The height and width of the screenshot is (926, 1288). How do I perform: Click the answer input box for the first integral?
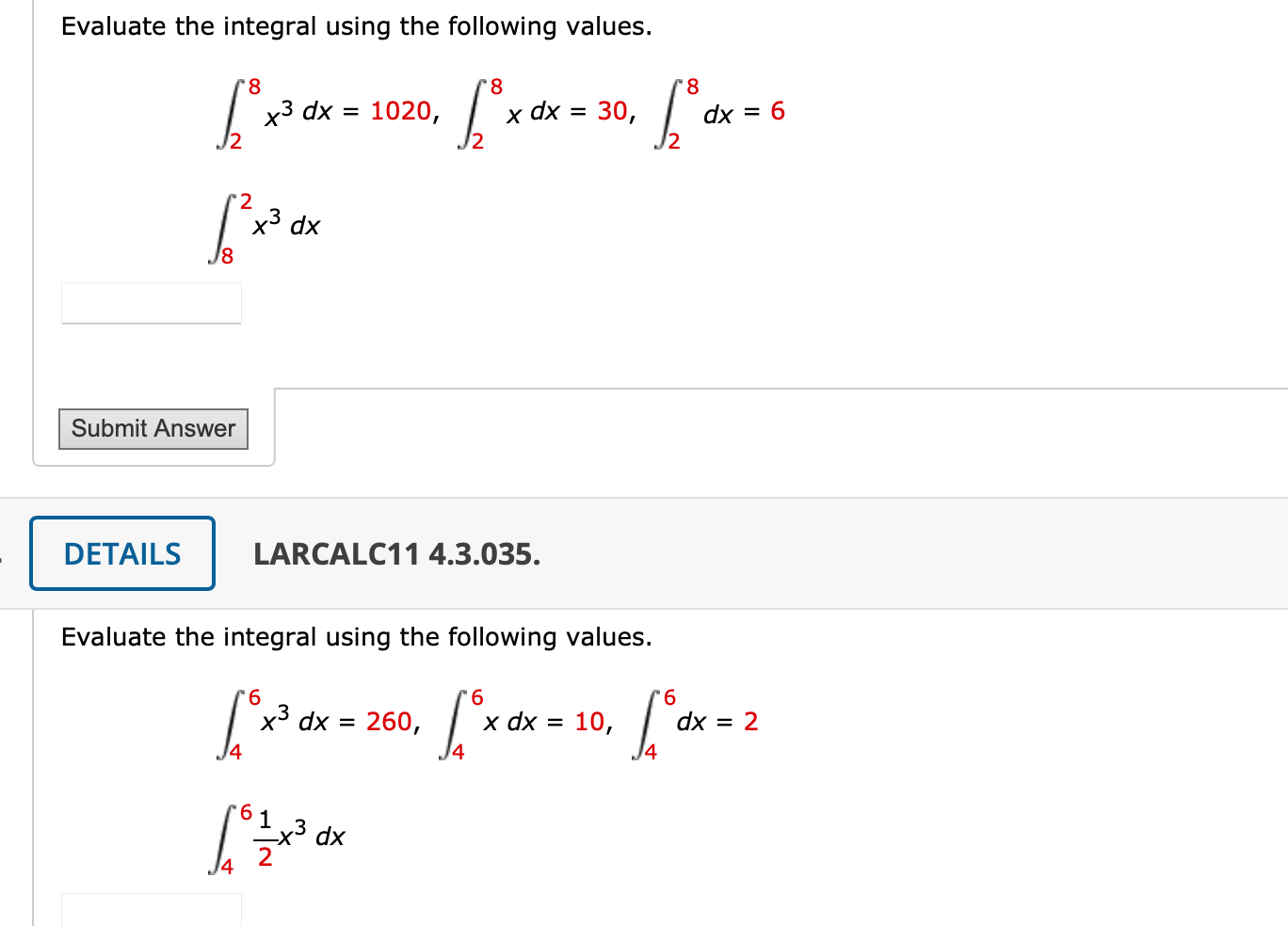click(151, 302)
